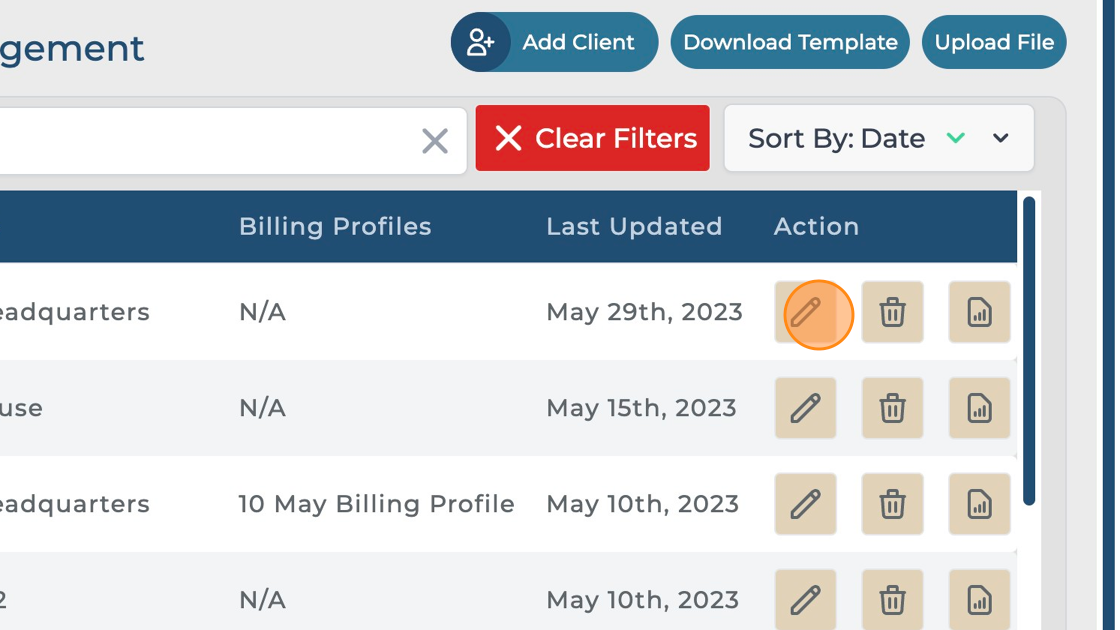Clear the search field with X icon
The image size is (1120, 630).
point(435,141)
